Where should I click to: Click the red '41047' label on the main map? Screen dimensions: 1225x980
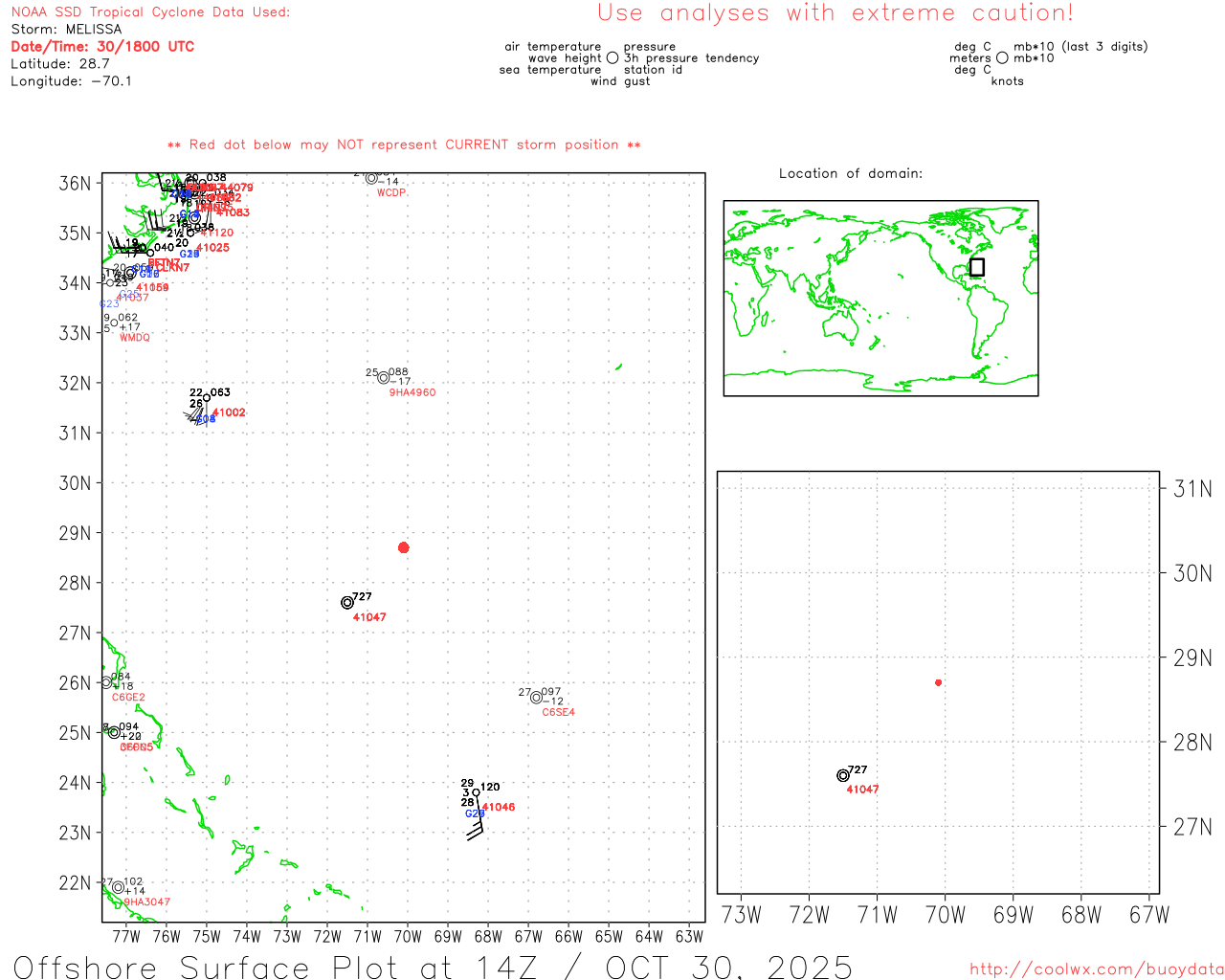pos(369,617)
